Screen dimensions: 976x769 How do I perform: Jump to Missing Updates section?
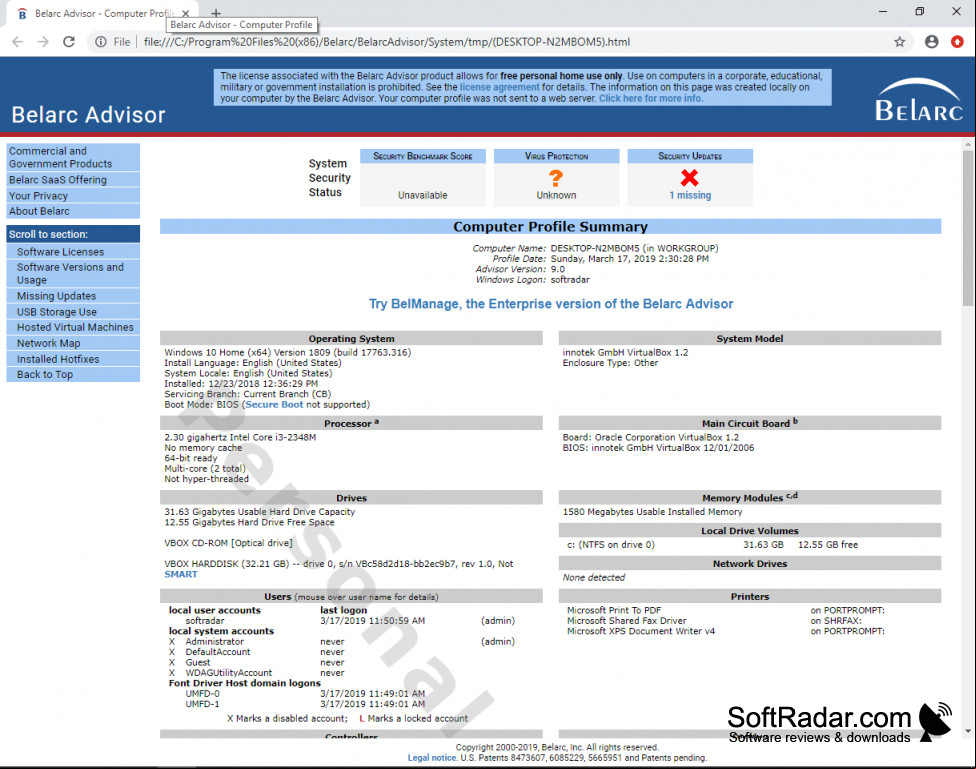tap(73, 296)
